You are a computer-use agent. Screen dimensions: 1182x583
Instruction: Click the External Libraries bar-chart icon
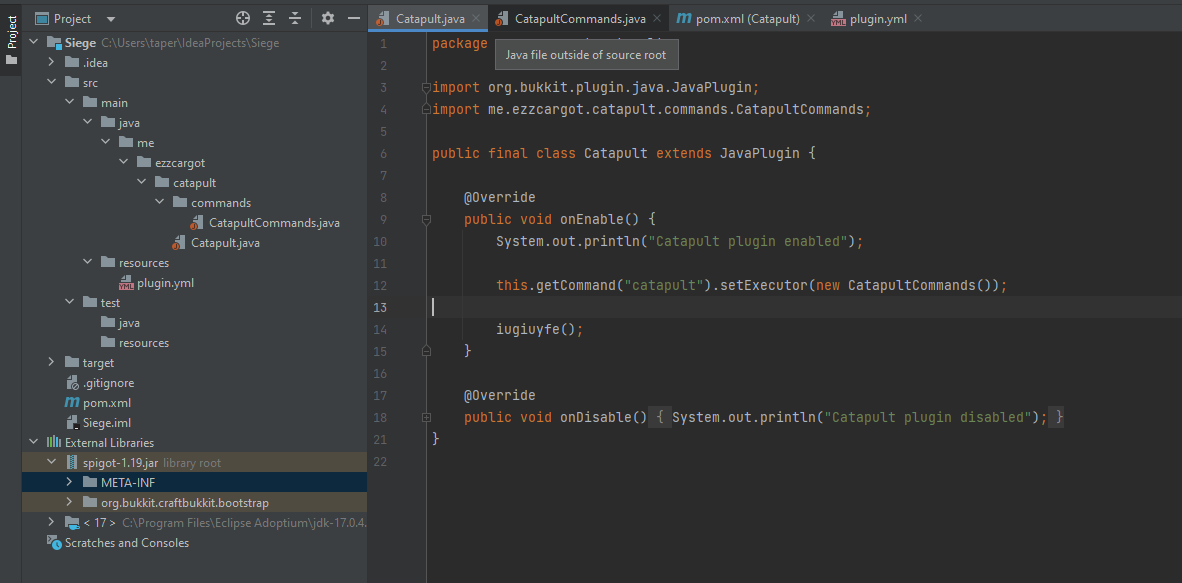pos(54,443)
